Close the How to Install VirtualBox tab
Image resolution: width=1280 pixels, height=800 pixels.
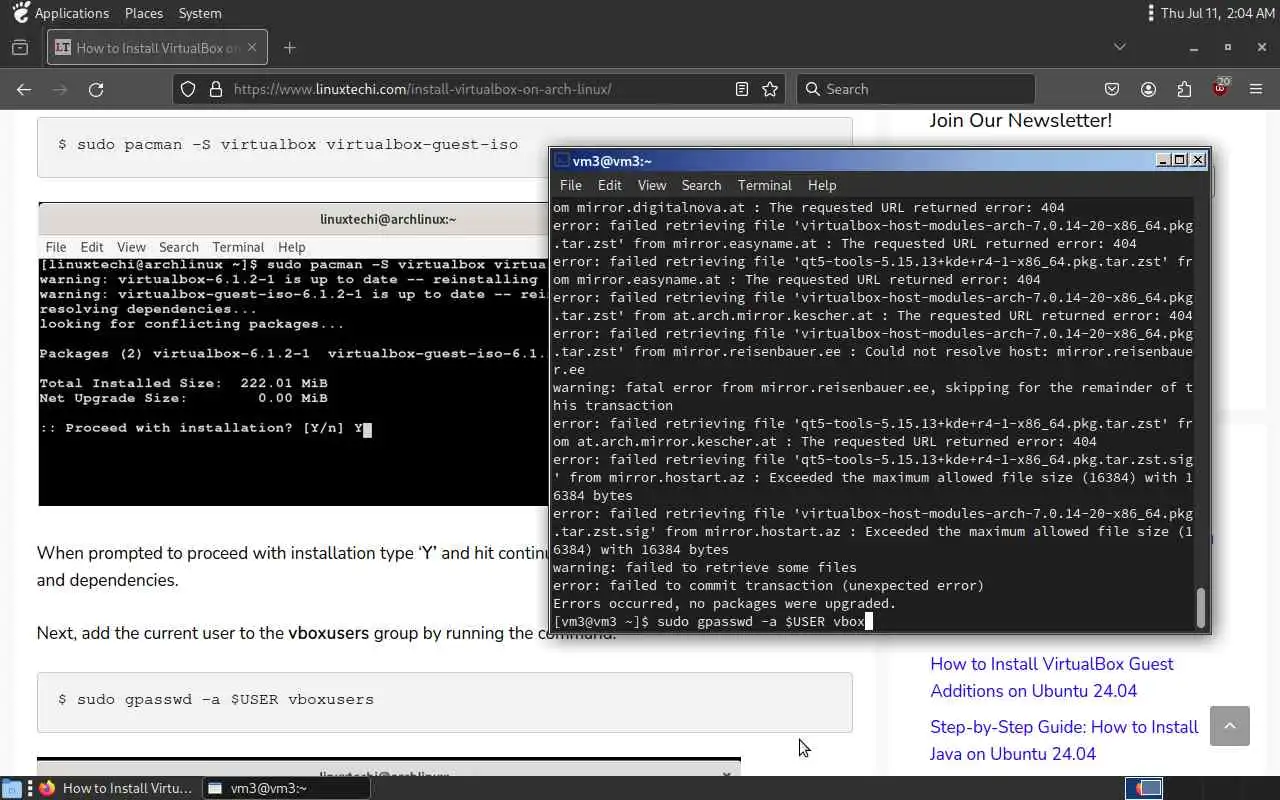point(252,47)
